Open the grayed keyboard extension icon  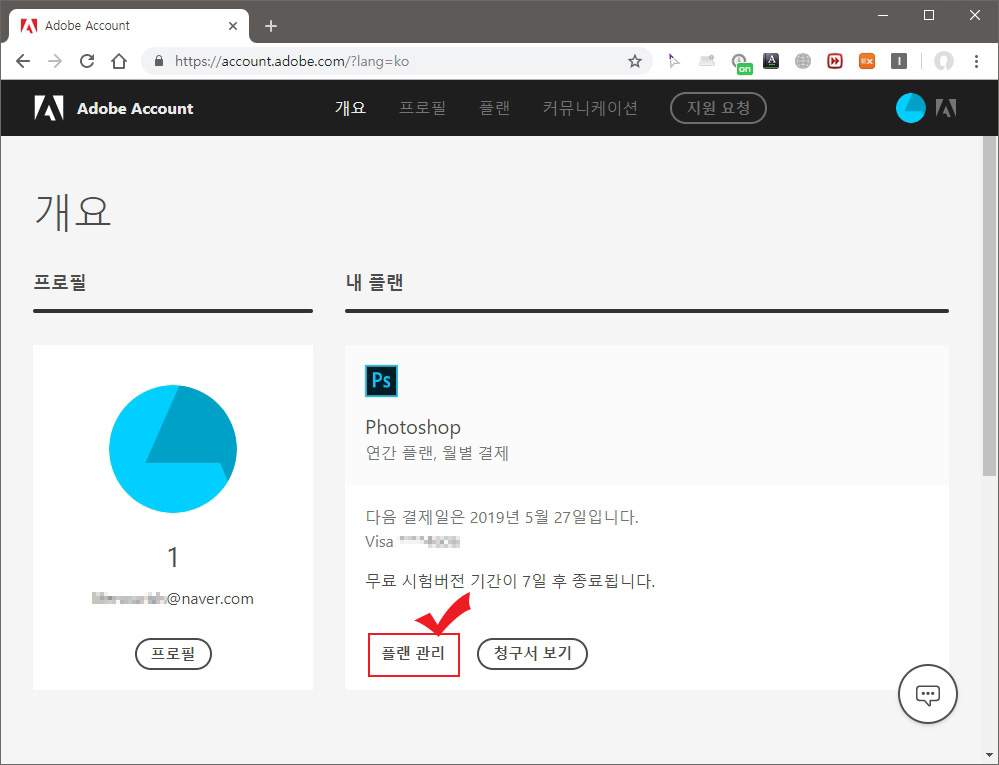(707, 61)
